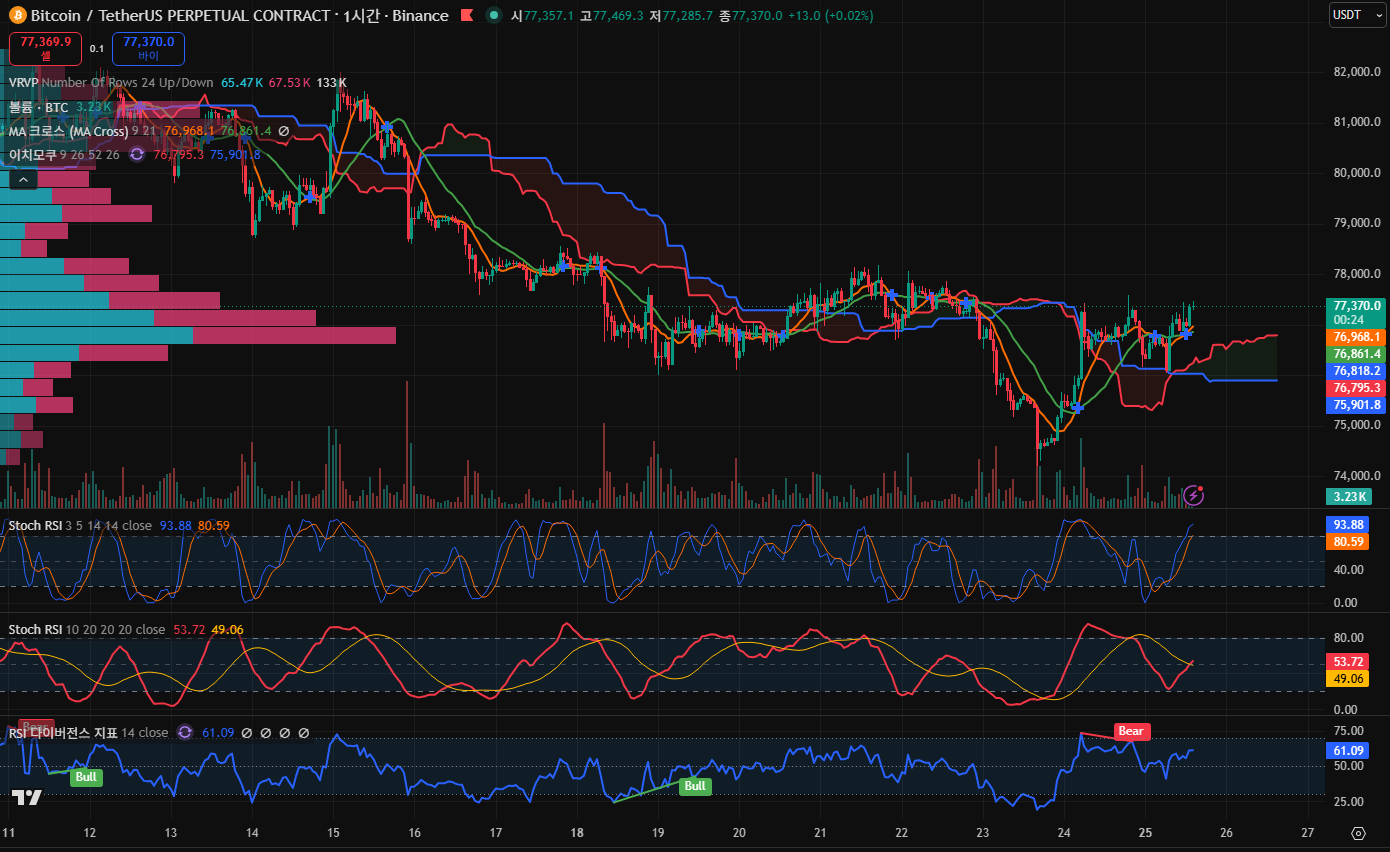Click the red flag next to Binance
This screenshot has height=852, width=1390.
(x=466, y=16)
